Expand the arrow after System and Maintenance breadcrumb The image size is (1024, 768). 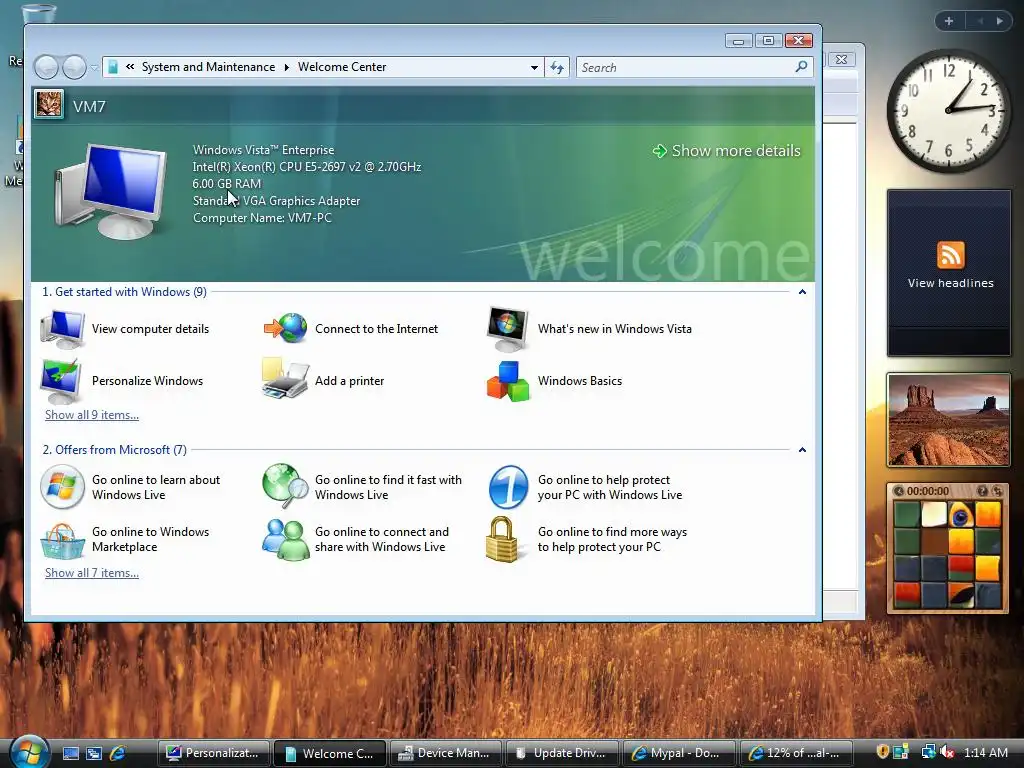point(286,67)
